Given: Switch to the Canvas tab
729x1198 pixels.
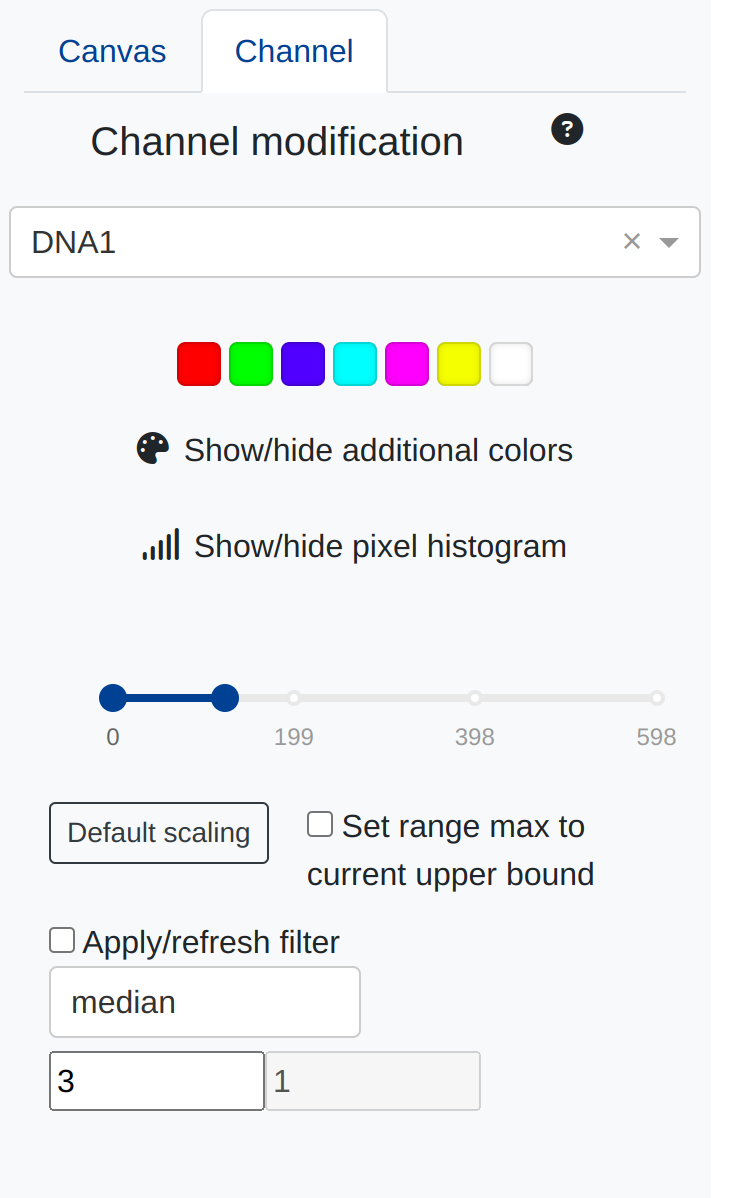Looking at the screenshot, I should (x=112, y=52).
